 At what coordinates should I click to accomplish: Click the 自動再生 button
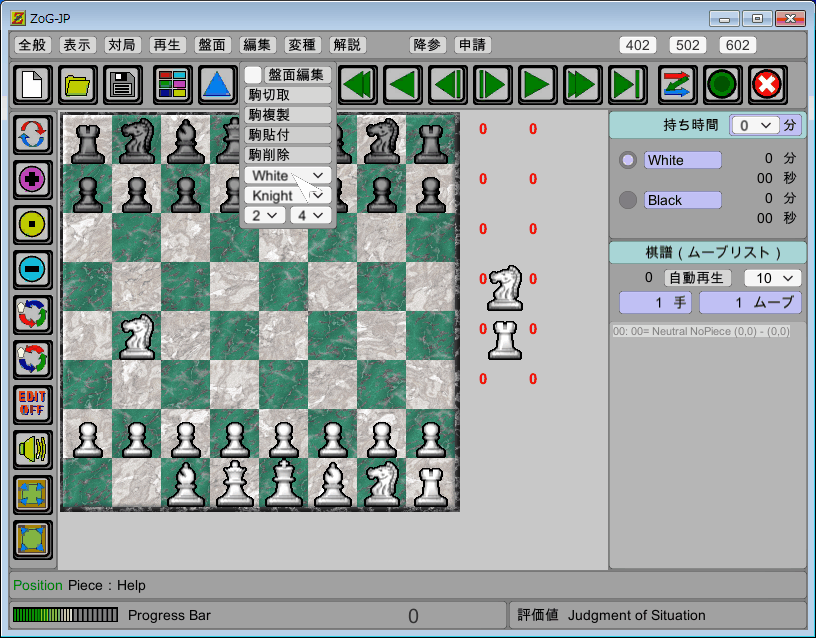pyautogui.click(x=698, y=278)
